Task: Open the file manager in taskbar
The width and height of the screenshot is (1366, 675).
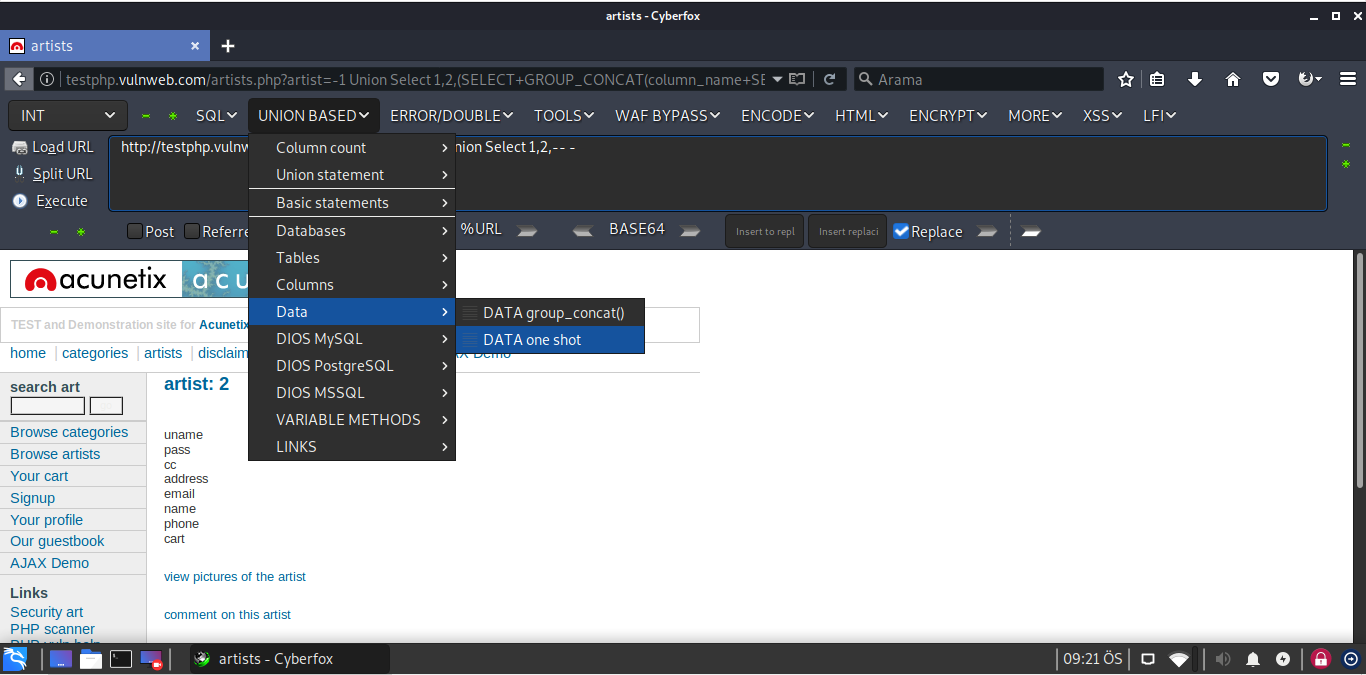Action: coord(91,658)
